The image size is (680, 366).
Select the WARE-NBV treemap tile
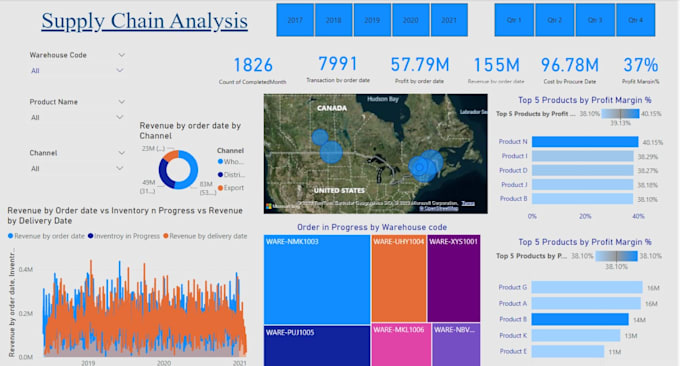(456, 345)
